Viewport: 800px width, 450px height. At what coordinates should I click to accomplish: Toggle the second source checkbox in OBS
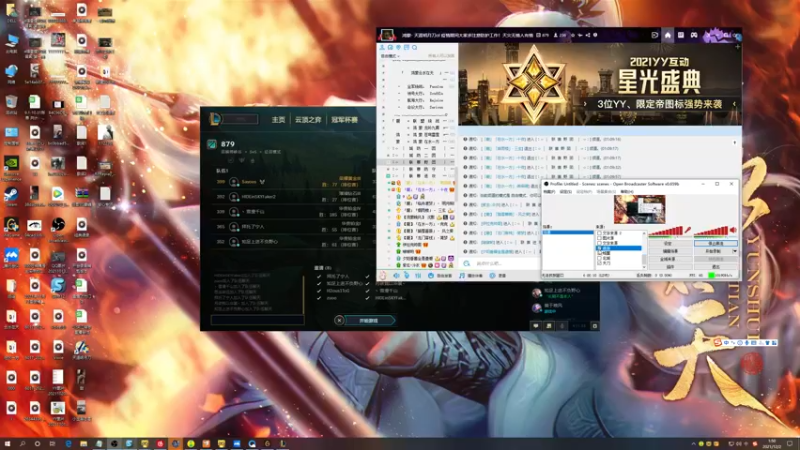599,238
